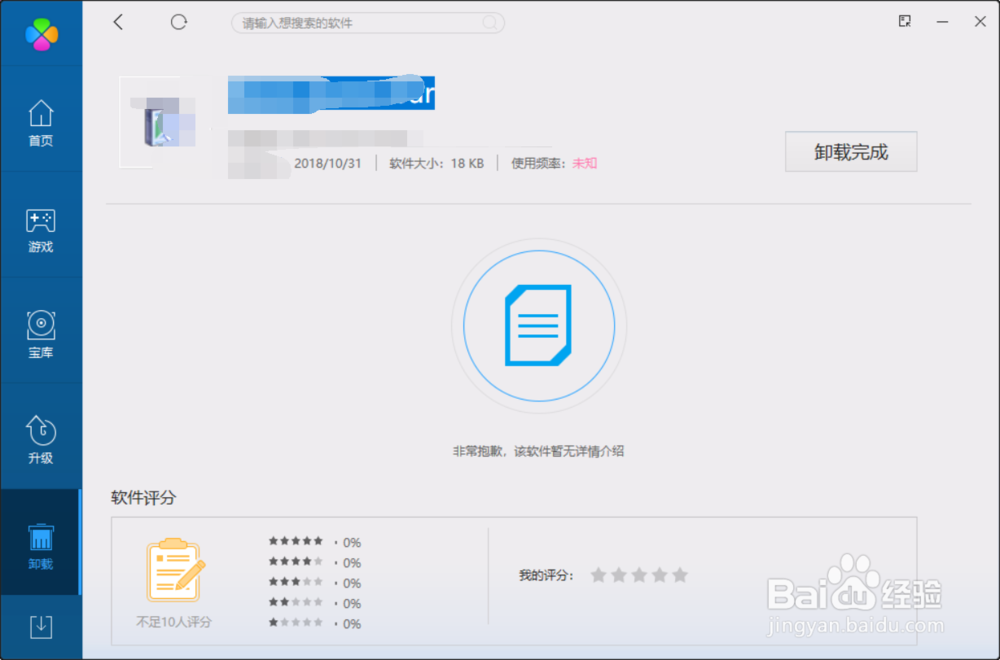This screenshot has height=660, width=1000.
Task: Click the three-star 0% rating row
Action: pyautogui.click(x=314, y=583)
